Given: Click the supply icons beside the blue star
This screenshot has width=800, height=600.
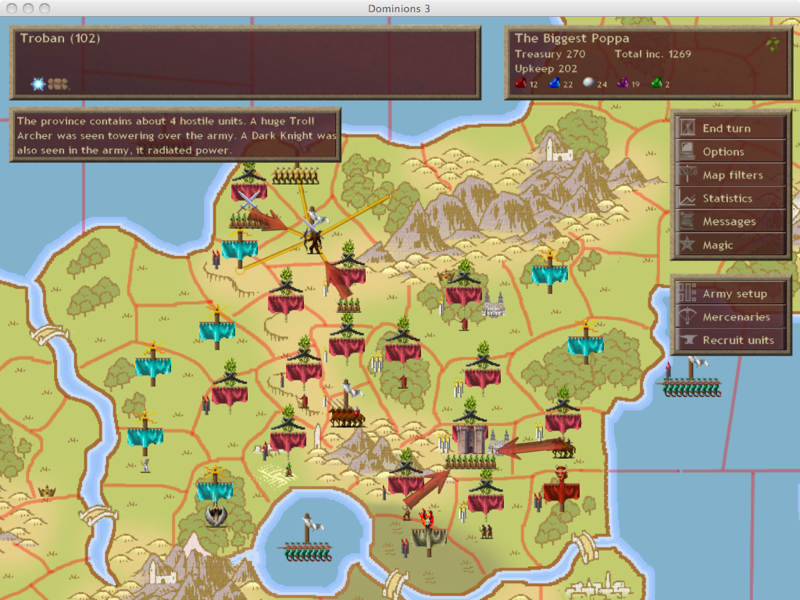Looking at the screenshot, I should [58, 84].
